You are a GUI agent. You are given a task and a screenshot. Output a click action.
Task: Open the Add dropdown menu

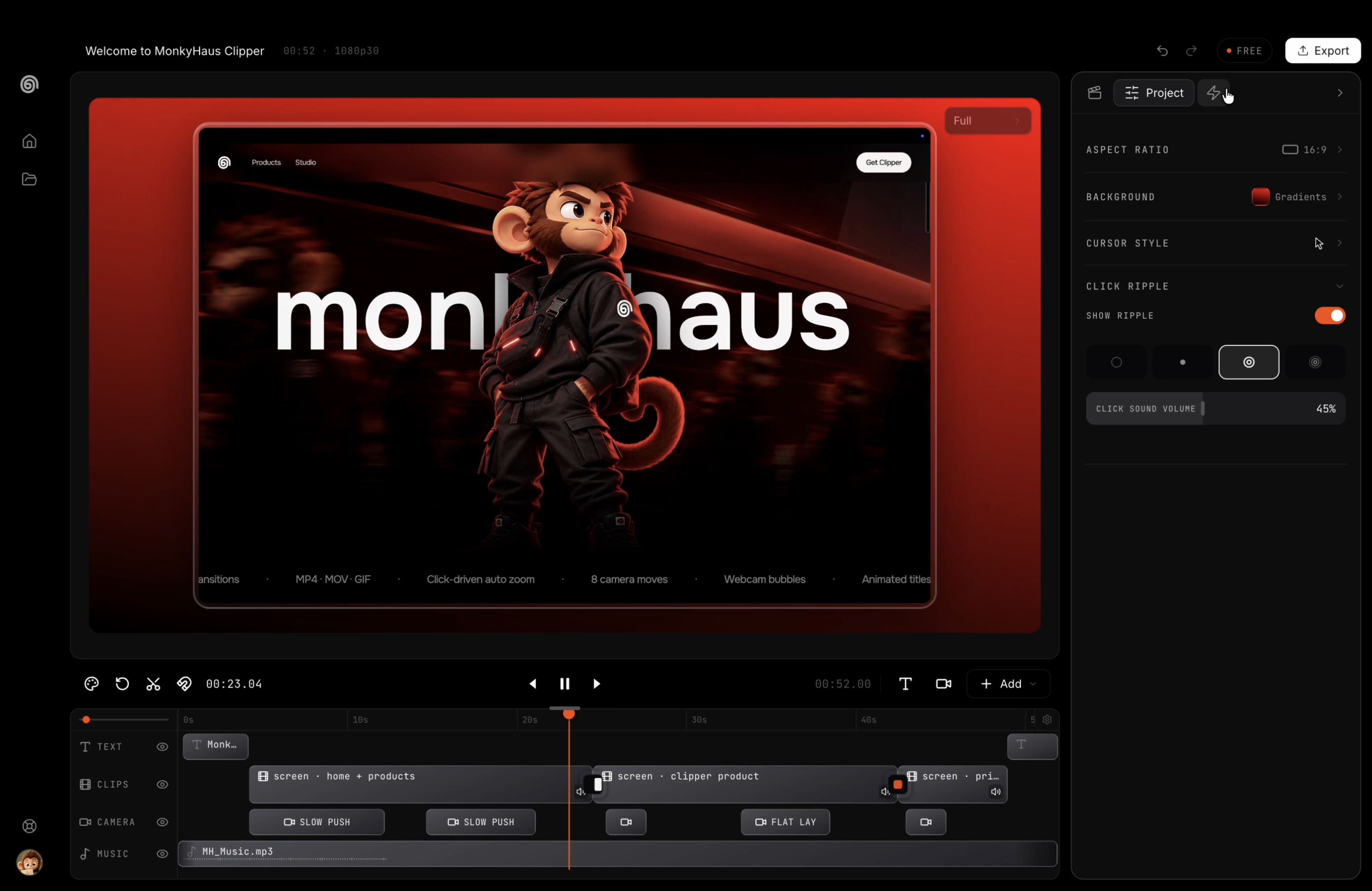point(1008,684)
